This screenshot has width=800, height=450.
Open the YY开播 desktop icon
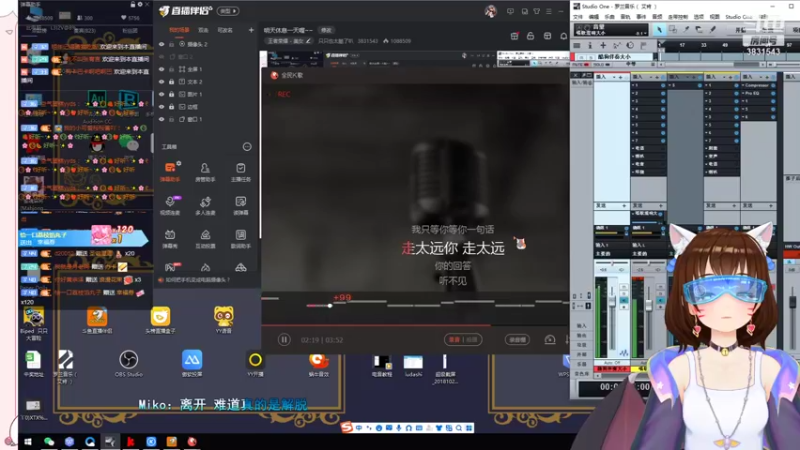(255, 364)
